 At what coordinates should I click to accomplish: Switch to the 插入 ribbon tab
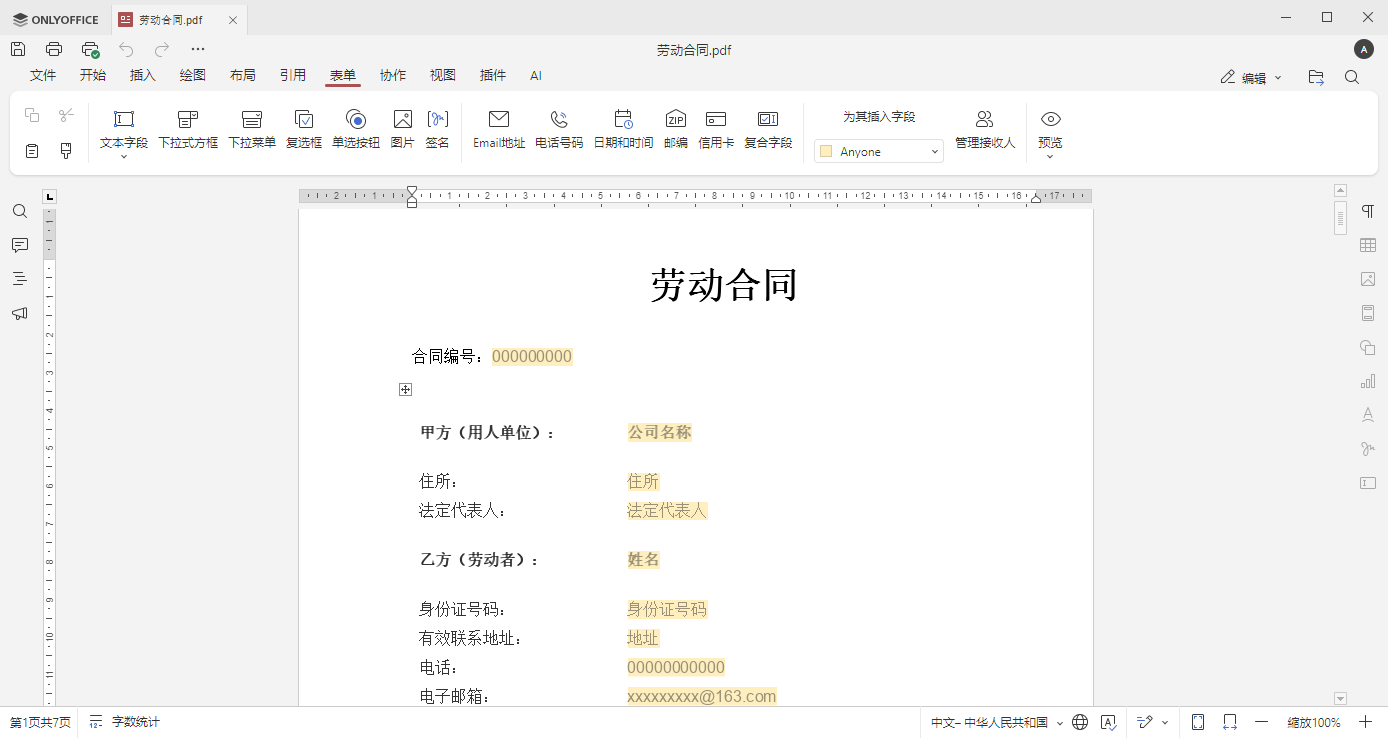tap(141, 75)
